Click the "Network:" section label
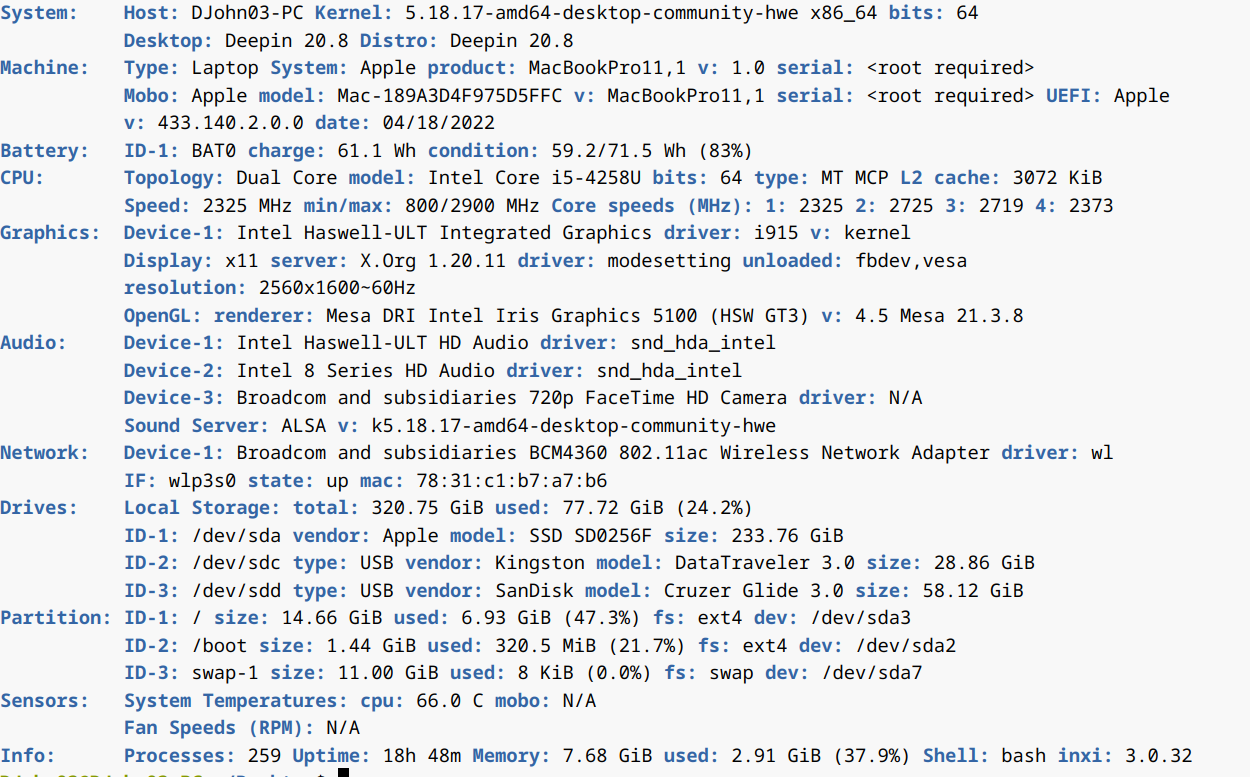1250x777 pixels. point(45,453)
